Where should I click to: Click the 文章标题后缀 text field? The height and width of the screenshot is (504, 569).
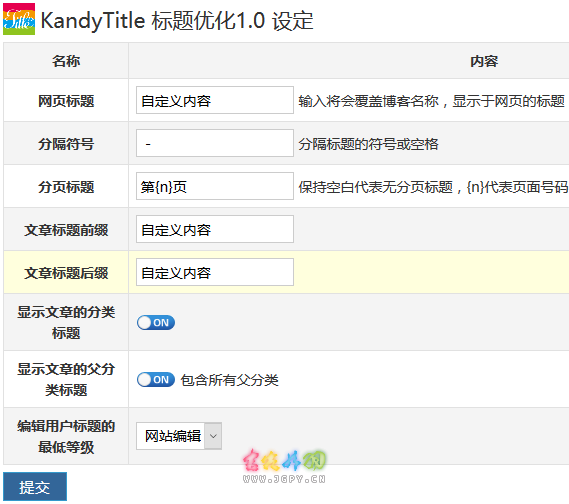click(215, 272)
